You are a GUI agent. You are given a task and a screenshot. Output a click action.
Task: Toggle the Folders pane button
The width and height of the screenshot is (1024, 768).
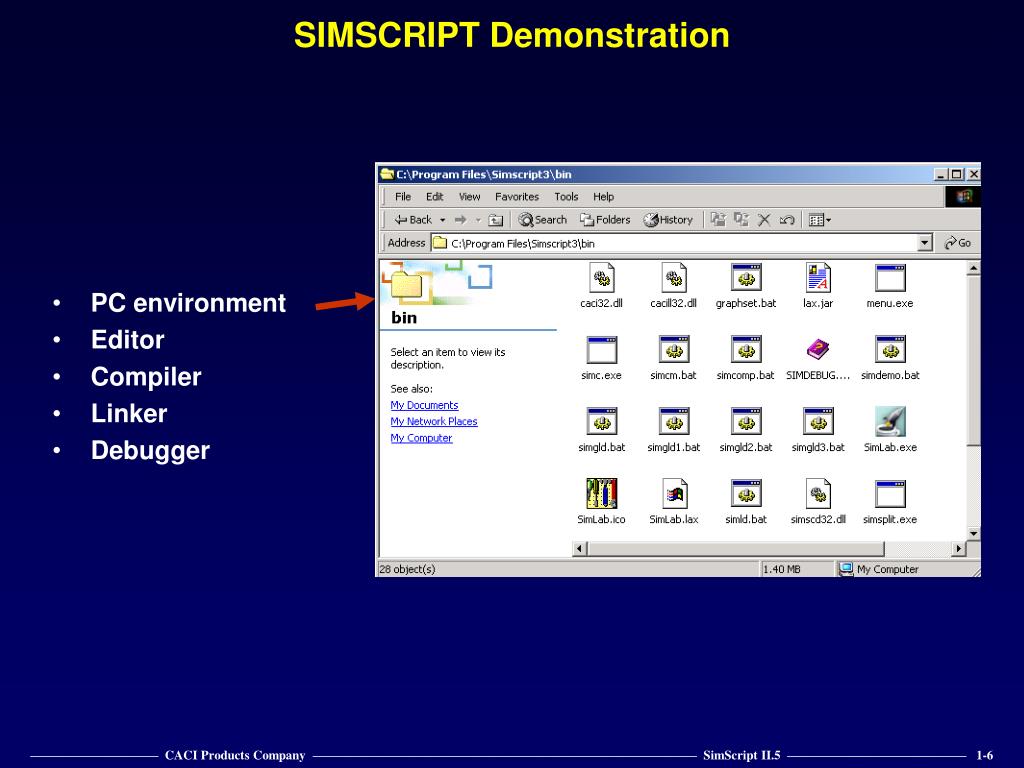[x=605, y=220]
